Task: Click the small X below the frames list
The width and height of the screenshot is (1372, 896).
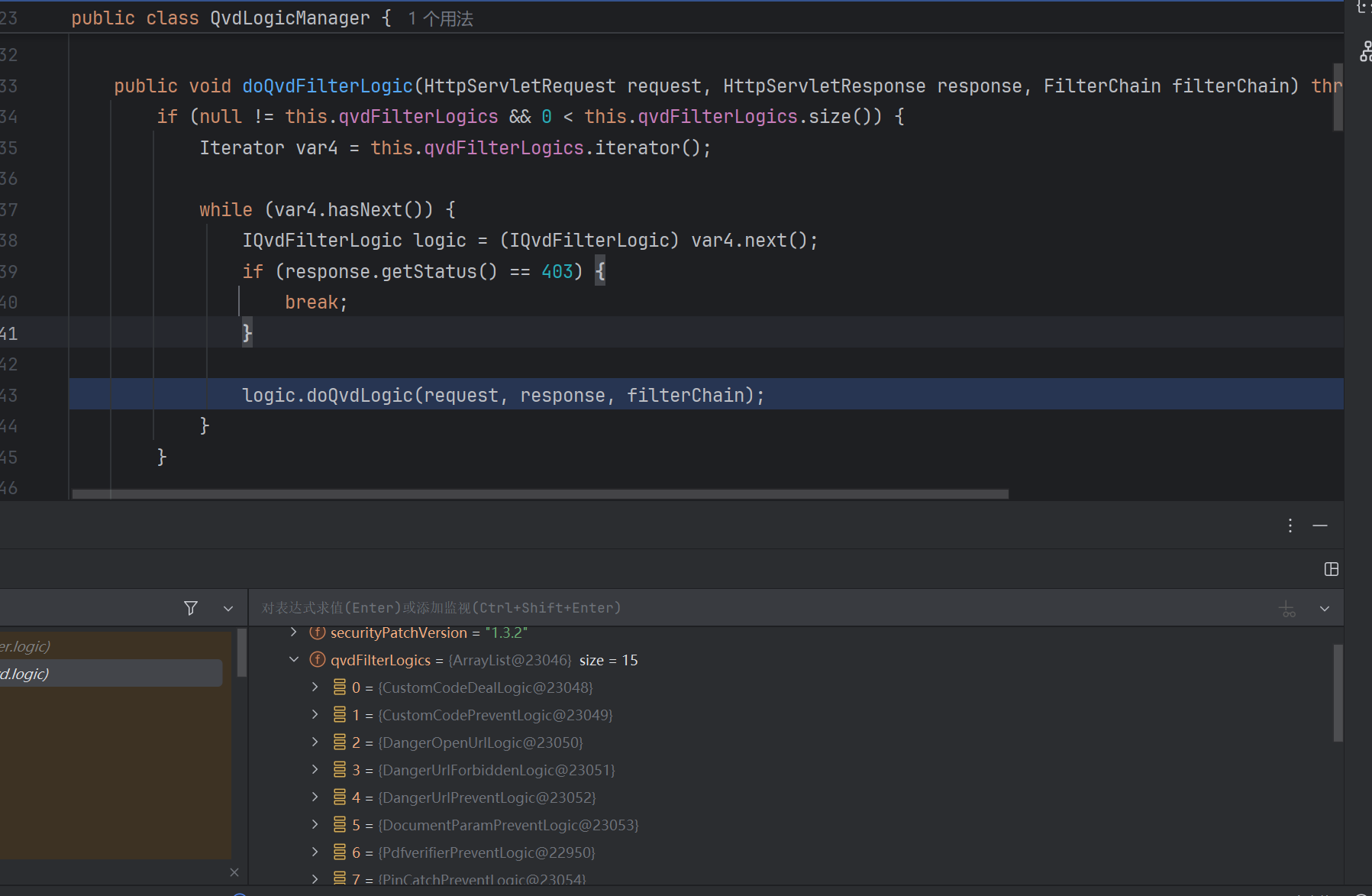Action: (234, 872)
